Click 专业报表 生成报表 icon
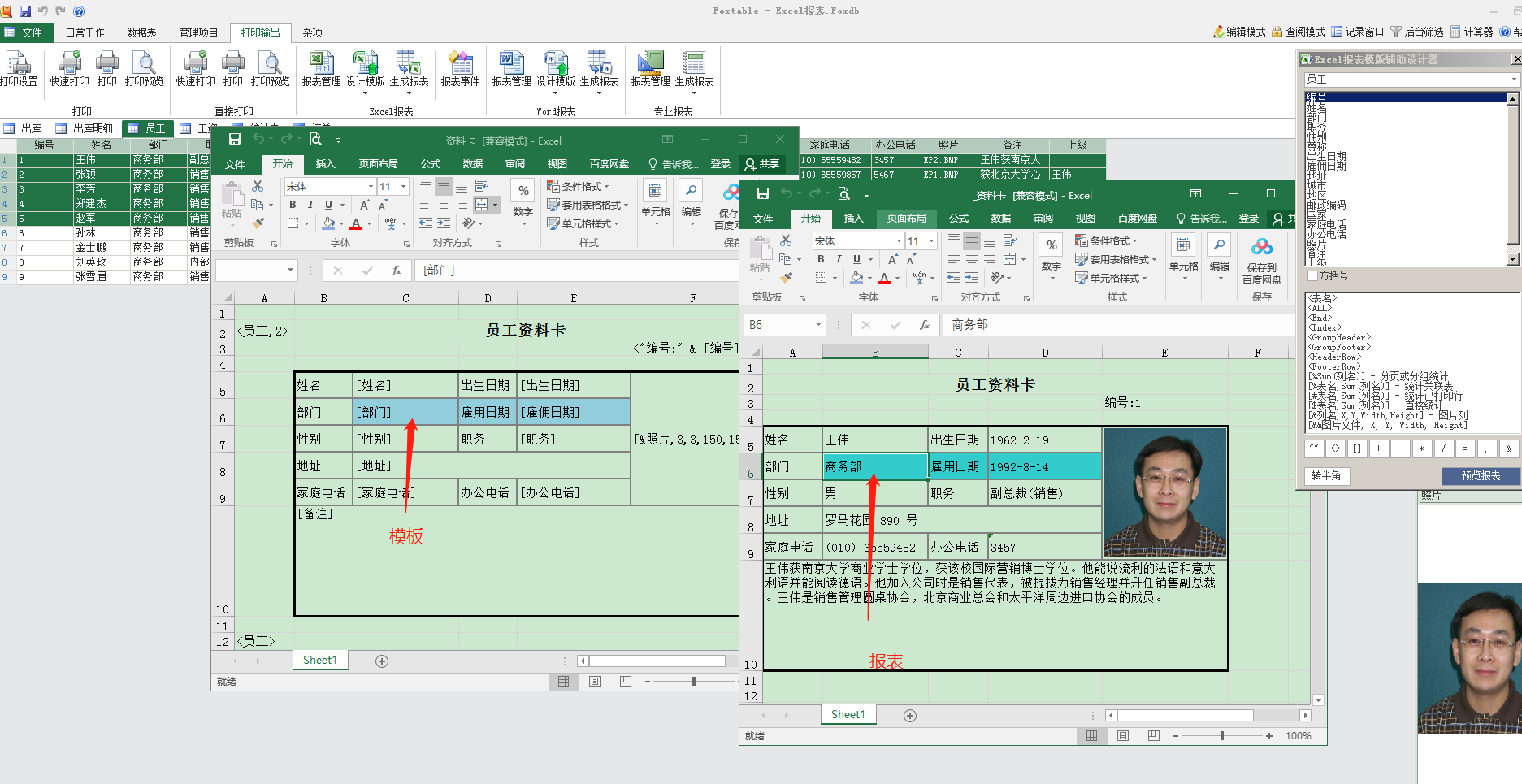Screen dimensions: 1522x784 pos(694,68)
